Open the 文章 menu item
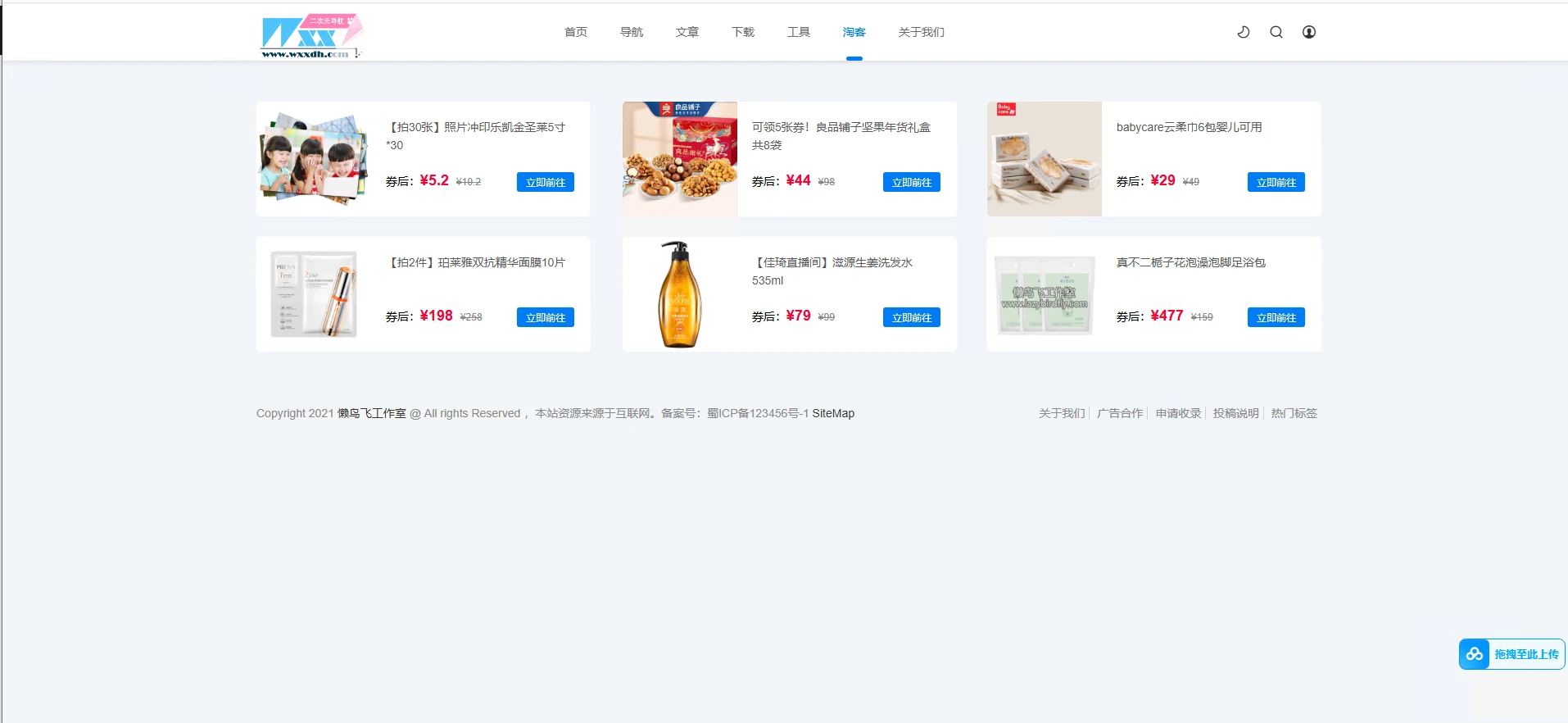This screenshot has height=723, width=1568. pos(687,32)
